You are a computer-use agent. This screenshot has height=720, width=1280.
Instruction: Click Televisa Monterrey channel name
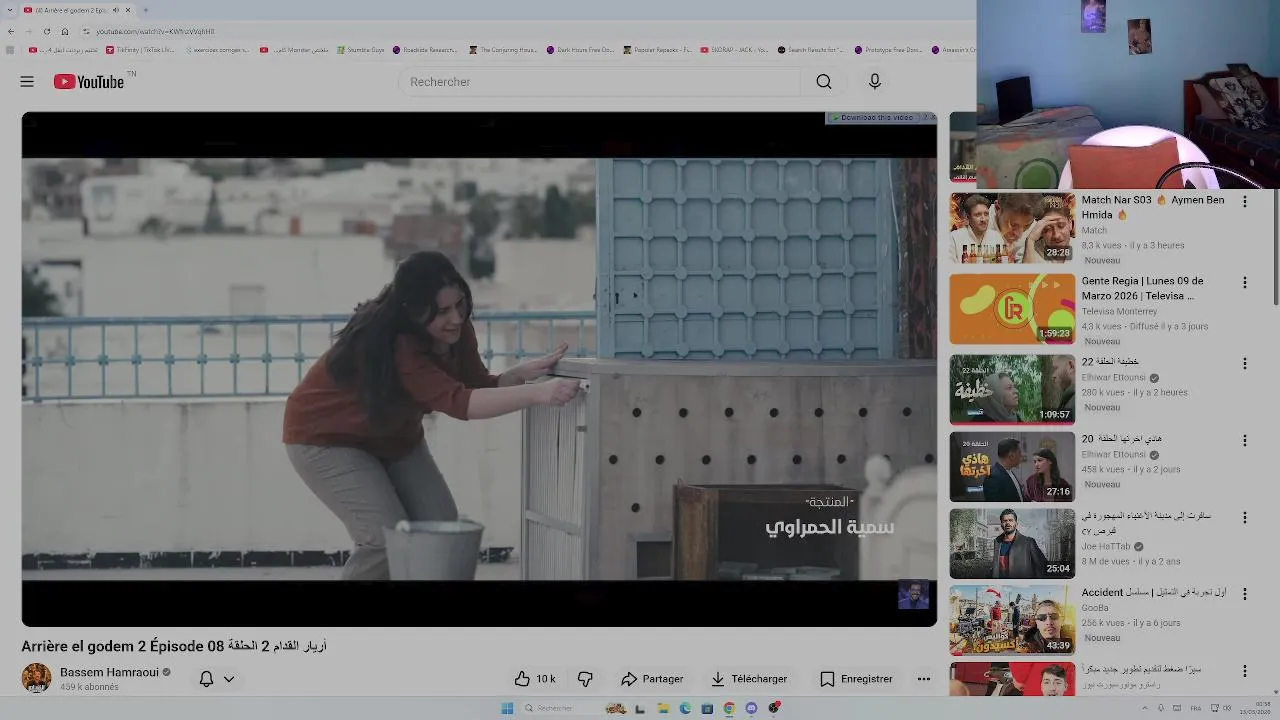[1119, 311]
